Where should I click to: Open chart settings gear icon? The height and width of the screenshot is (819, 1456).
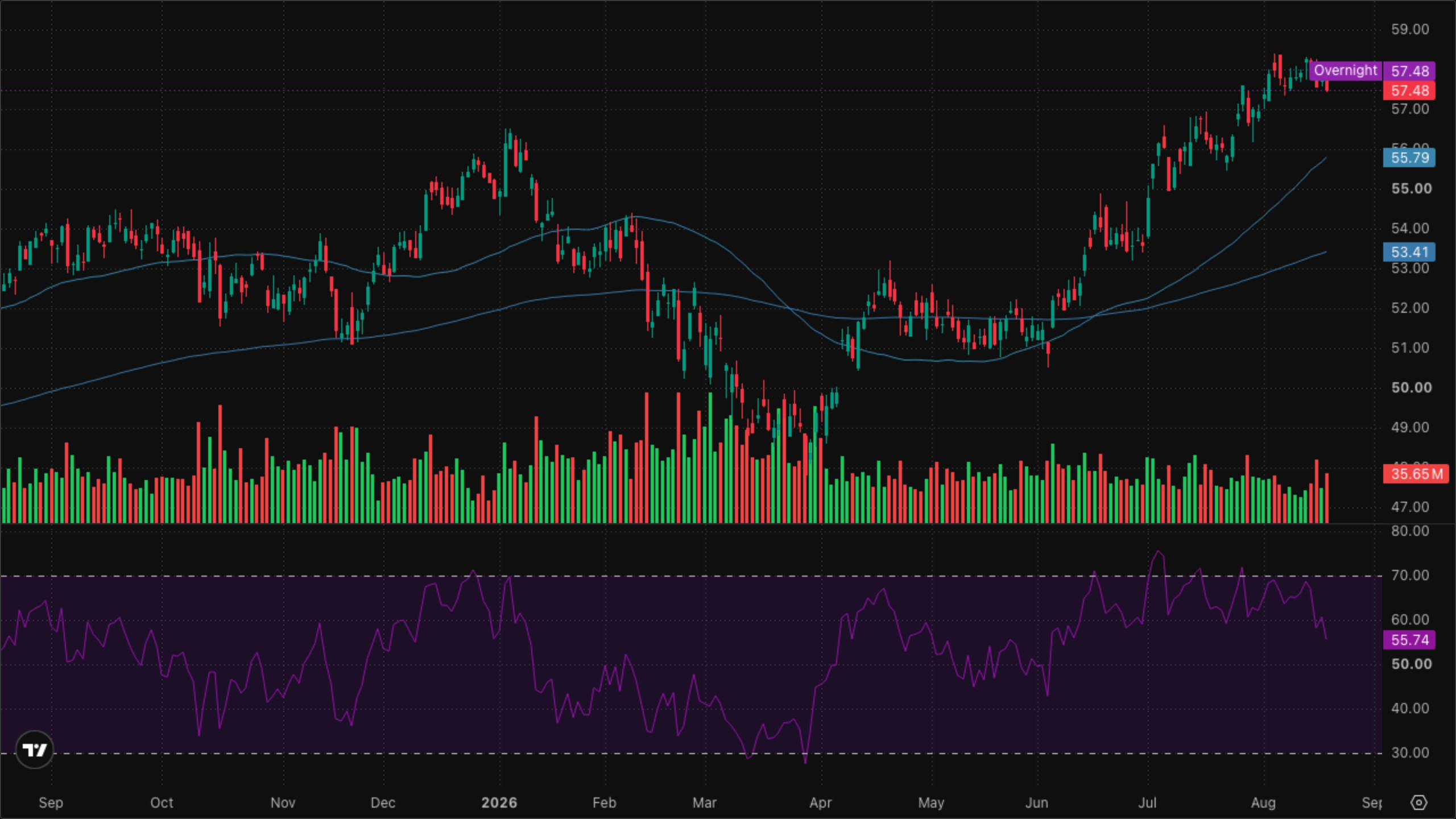pos(1419,803)
